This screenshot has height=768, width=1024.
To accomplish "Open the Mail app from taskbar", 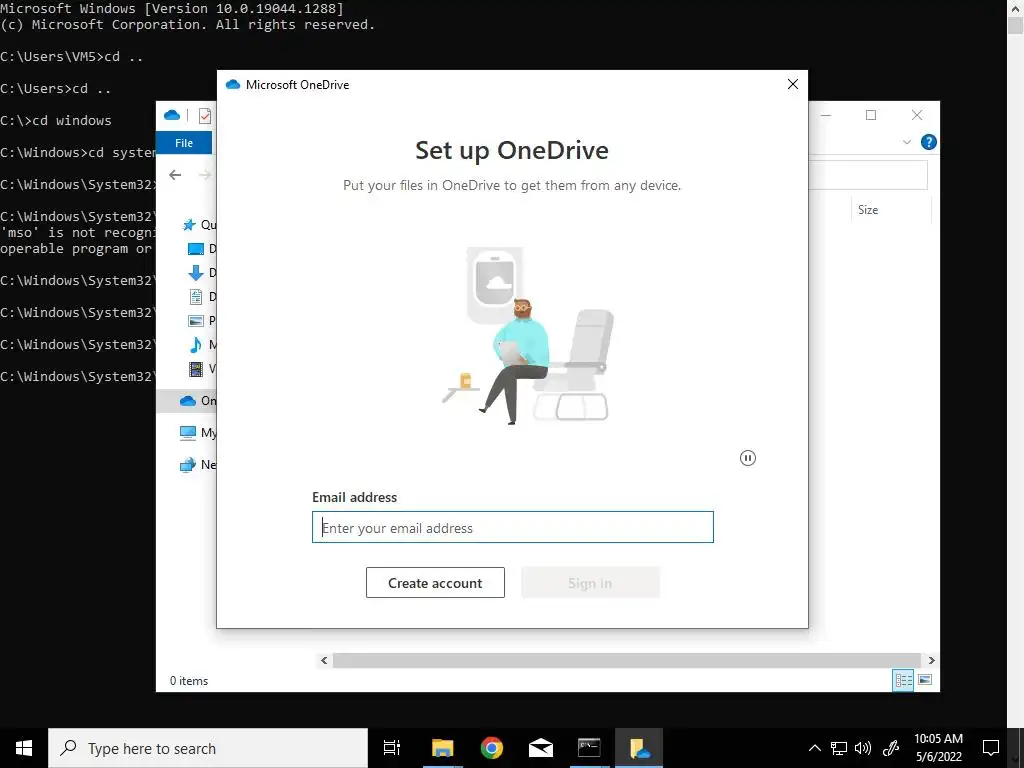I will tap(541, 748).
